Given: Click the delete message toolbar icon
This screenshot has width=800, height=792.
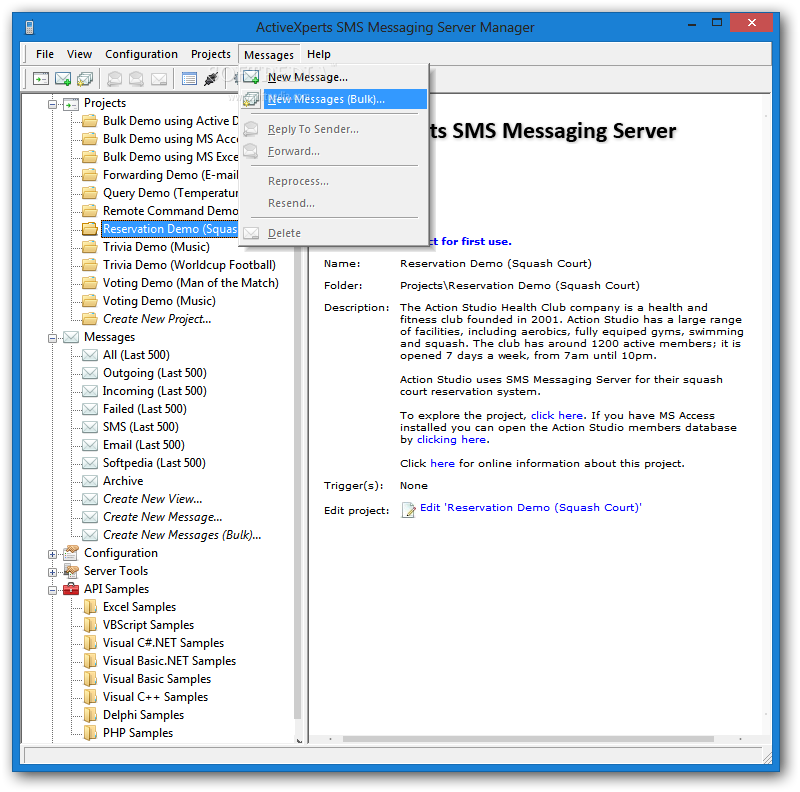Looking at the screenshot, I should [159, 79].
